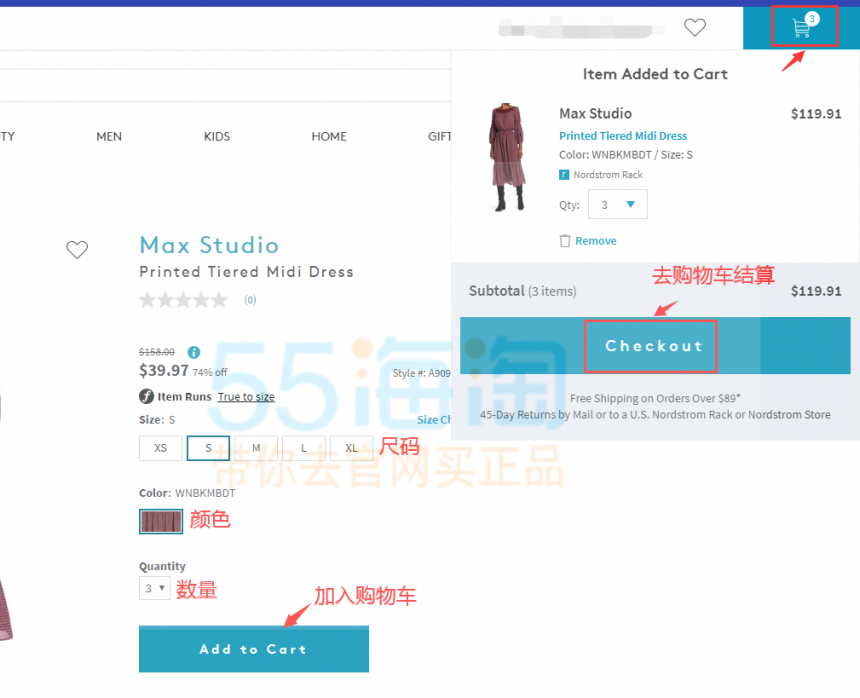Select size XL
This screenshot has width=860, height=698.
pyautogui.click(x=351, y=448)
